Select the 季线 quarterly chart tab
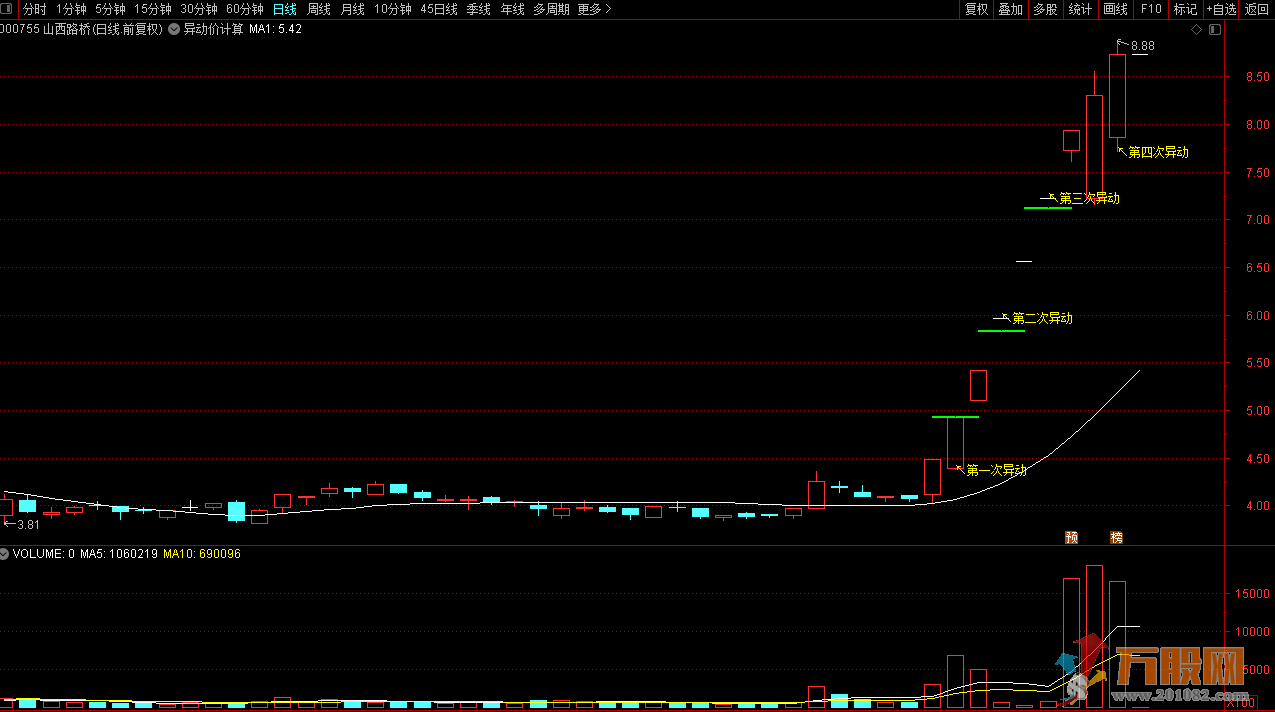The height and width of the screenshot is (712, 1275). point(479,9)
